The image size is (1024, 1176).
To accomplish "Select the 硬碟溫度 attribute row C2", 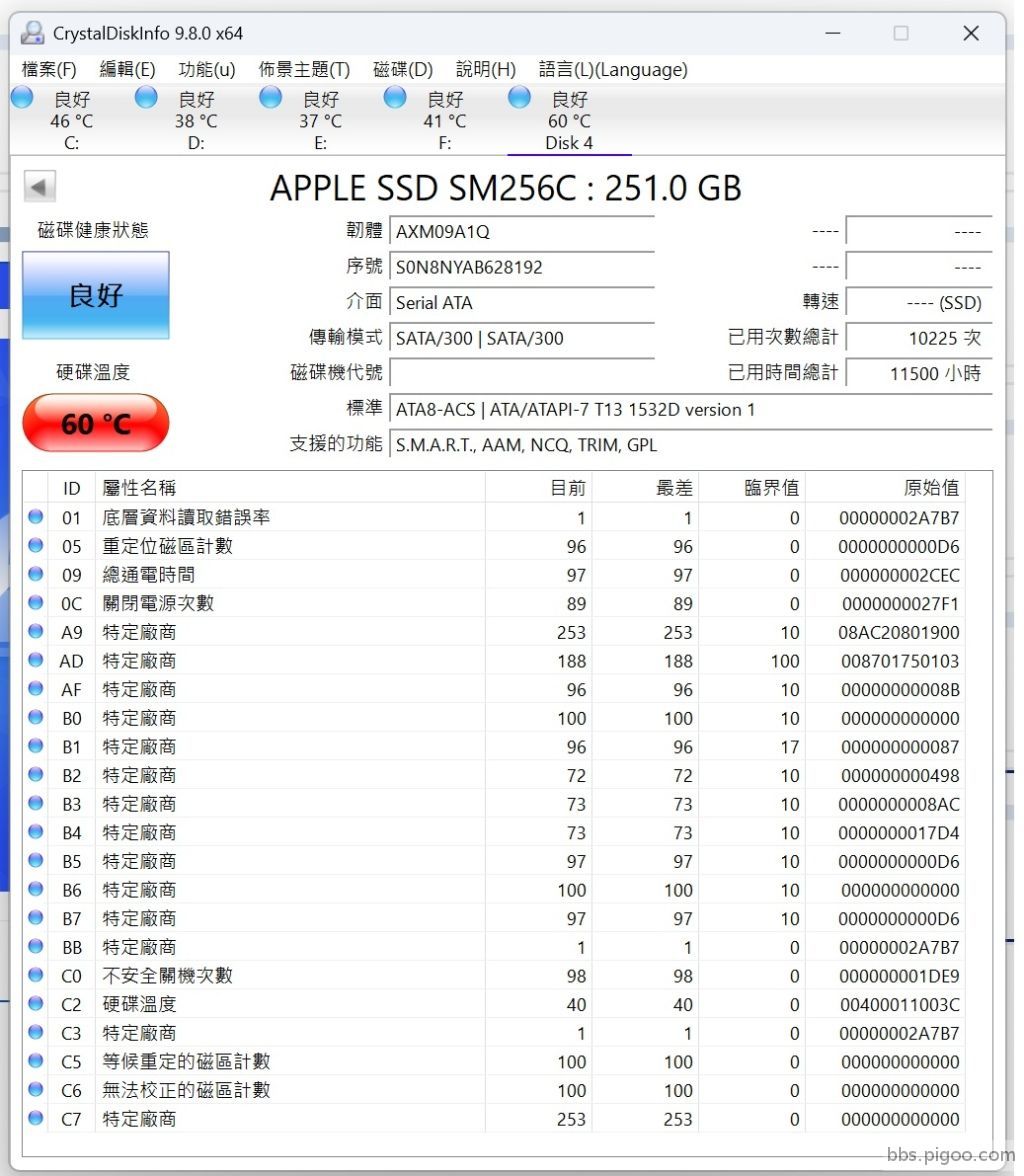I will pos(494,1004).
